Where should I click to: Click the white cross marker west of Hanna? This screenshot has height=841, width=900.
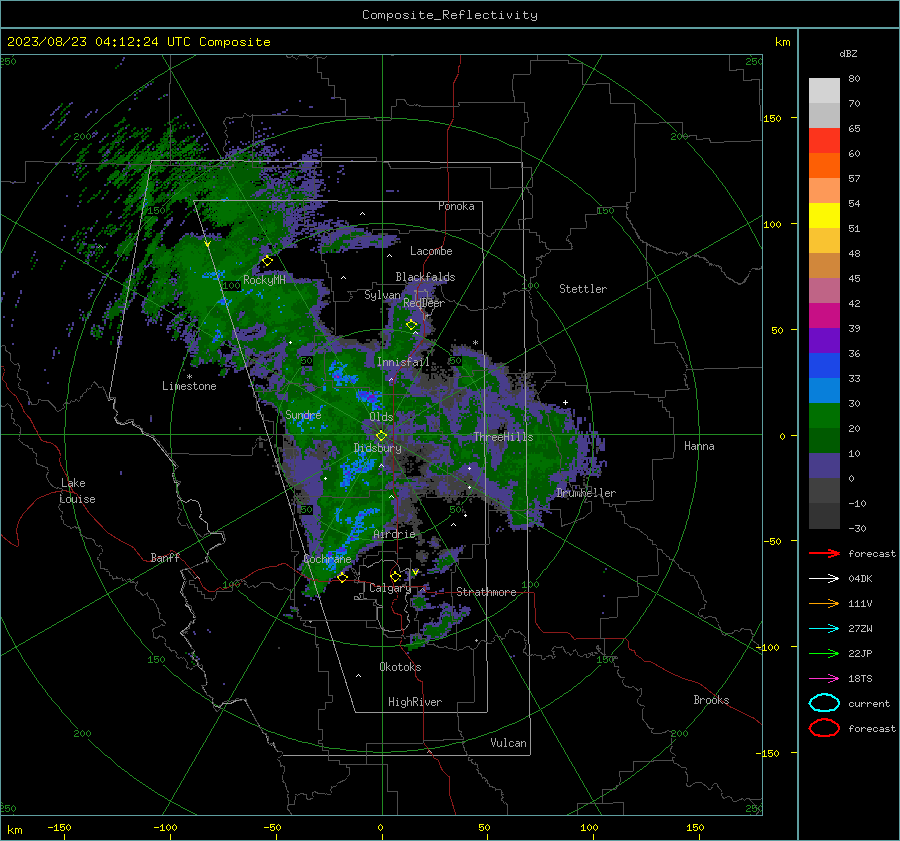[565, 402]
